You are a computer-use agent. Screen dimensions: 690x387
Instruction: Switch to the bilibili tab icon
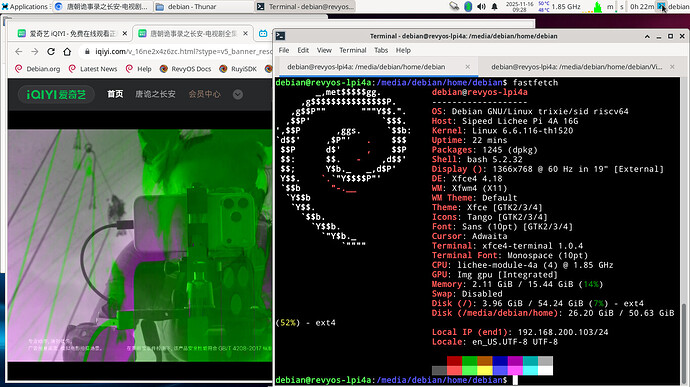click(263, 33)
